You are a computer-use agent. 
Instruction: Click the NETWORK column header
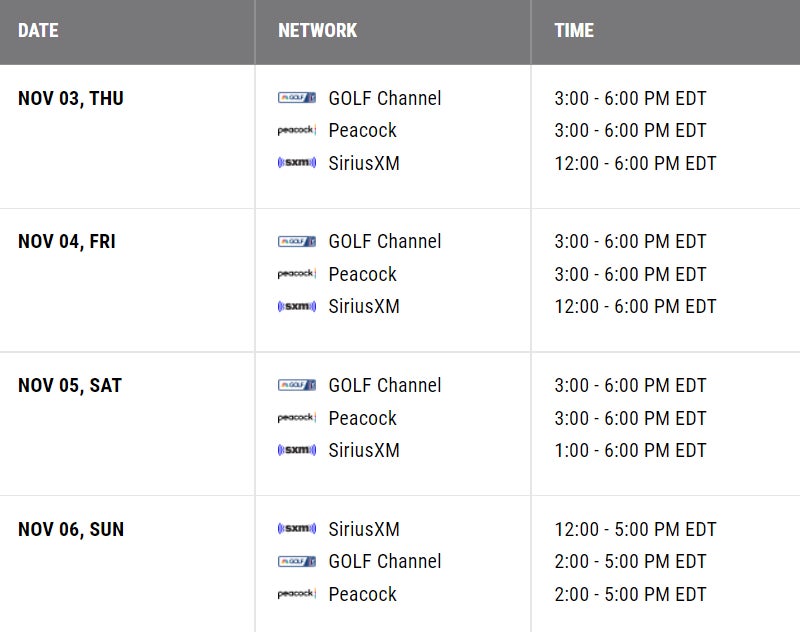click(317, 31)
